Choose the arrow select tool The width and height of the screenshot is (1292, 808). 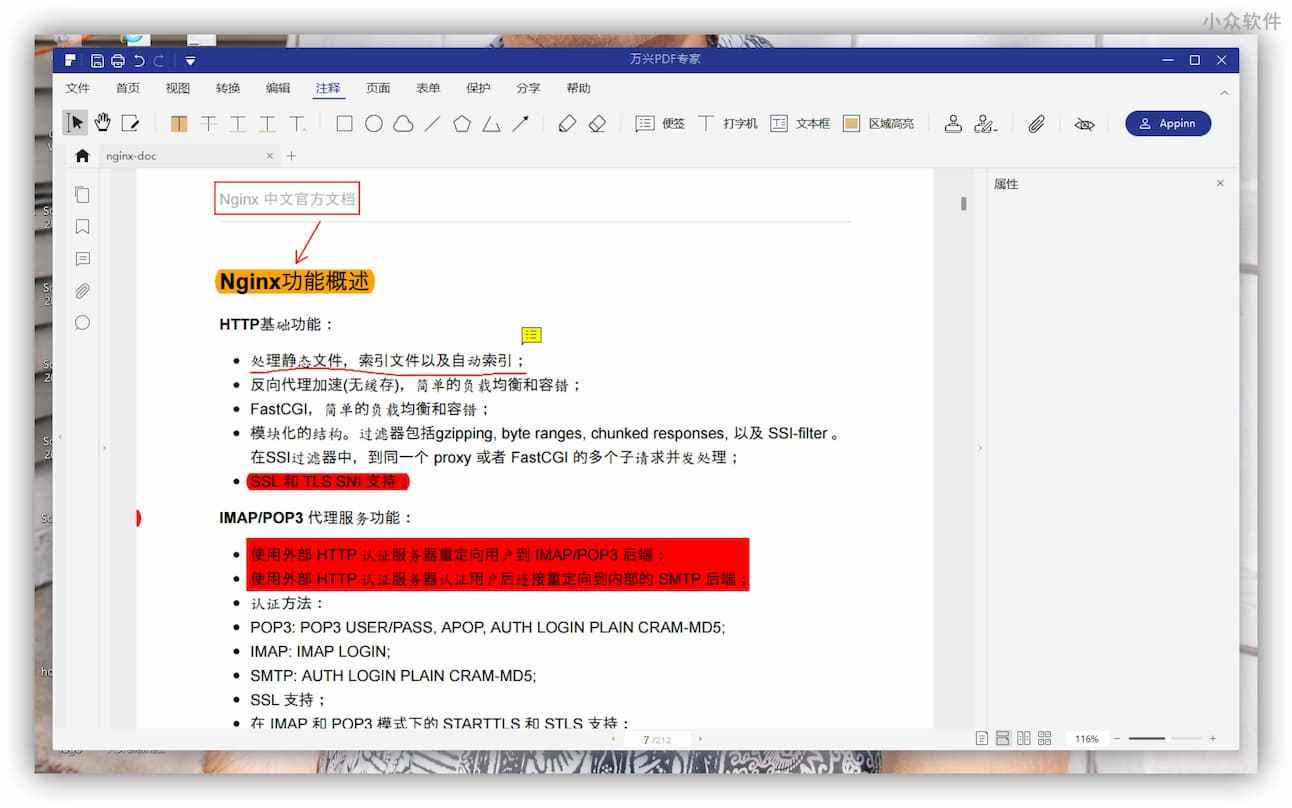pos(76,123)
